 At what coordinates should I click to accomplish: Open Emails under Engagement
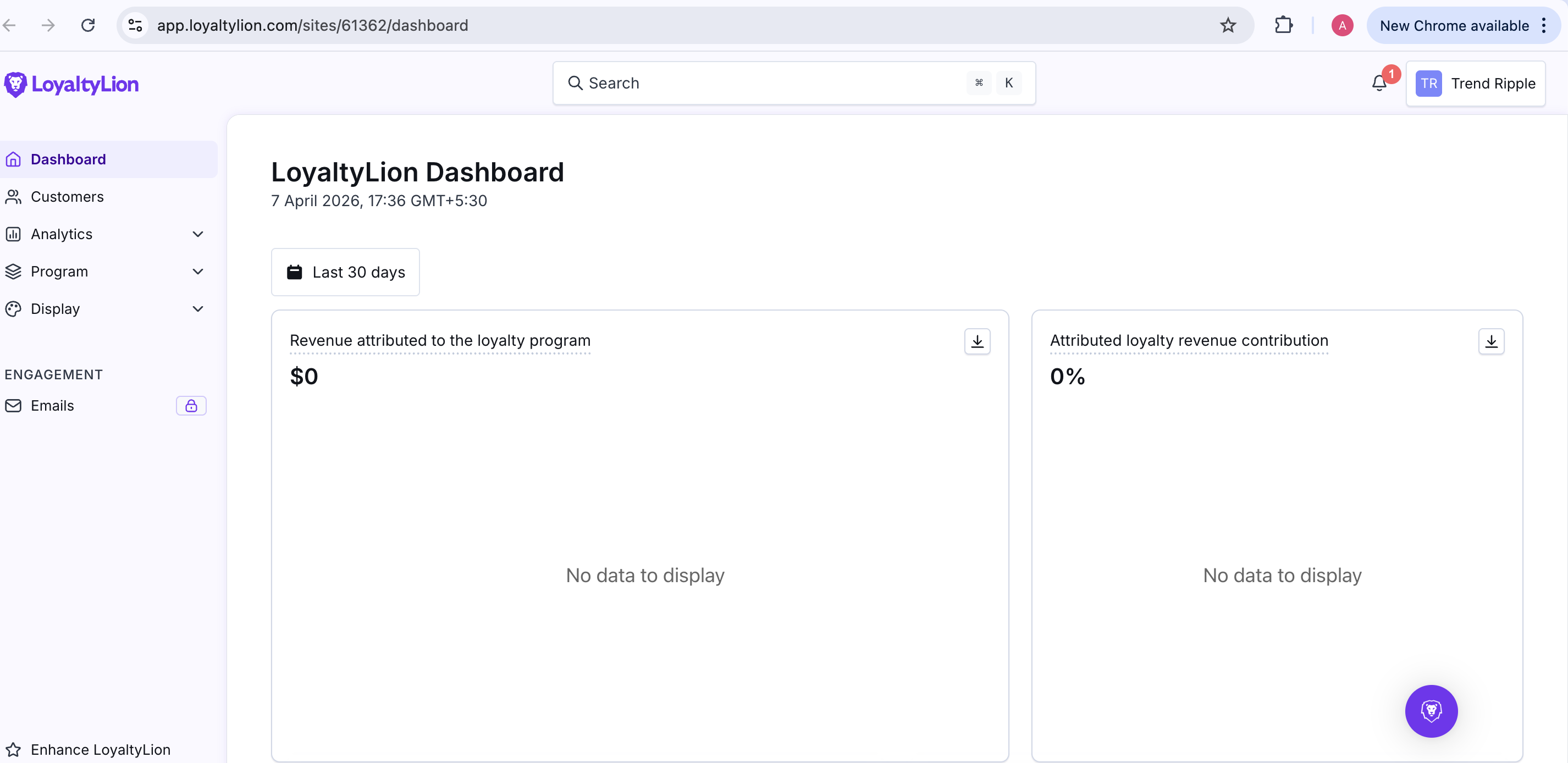(x=52, y=406)
